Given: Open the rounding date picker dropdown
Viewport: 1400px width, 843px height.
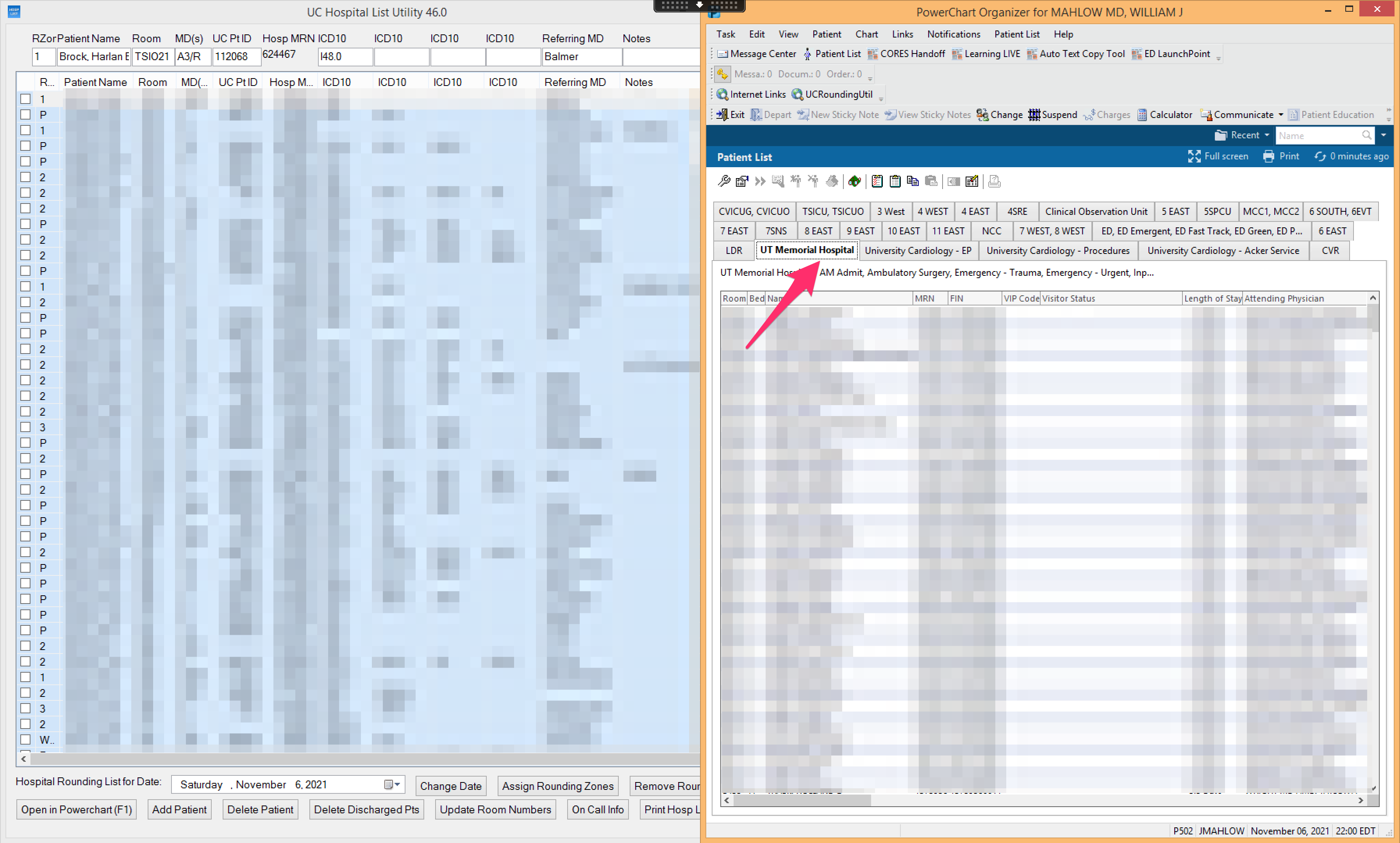Looking at the screenshot, I should (393, 784).
